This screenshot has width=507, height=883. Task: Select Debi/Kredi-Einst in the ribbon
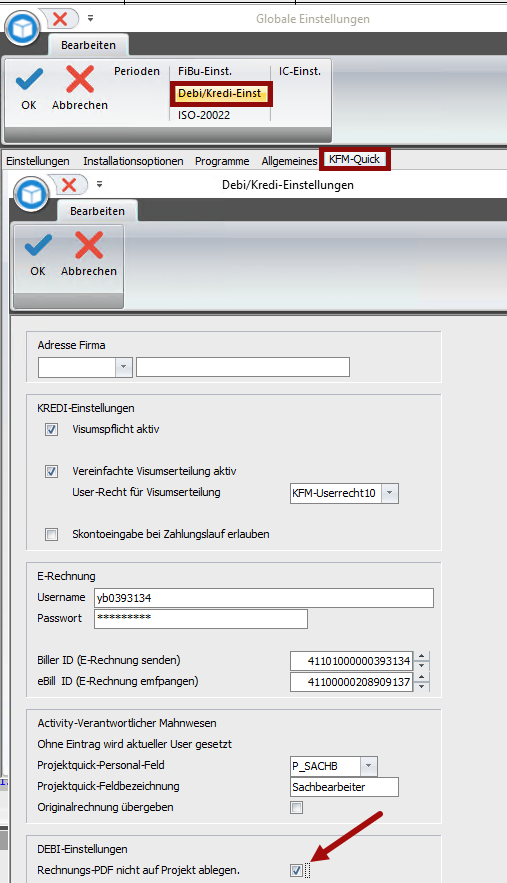click(220, 93)
